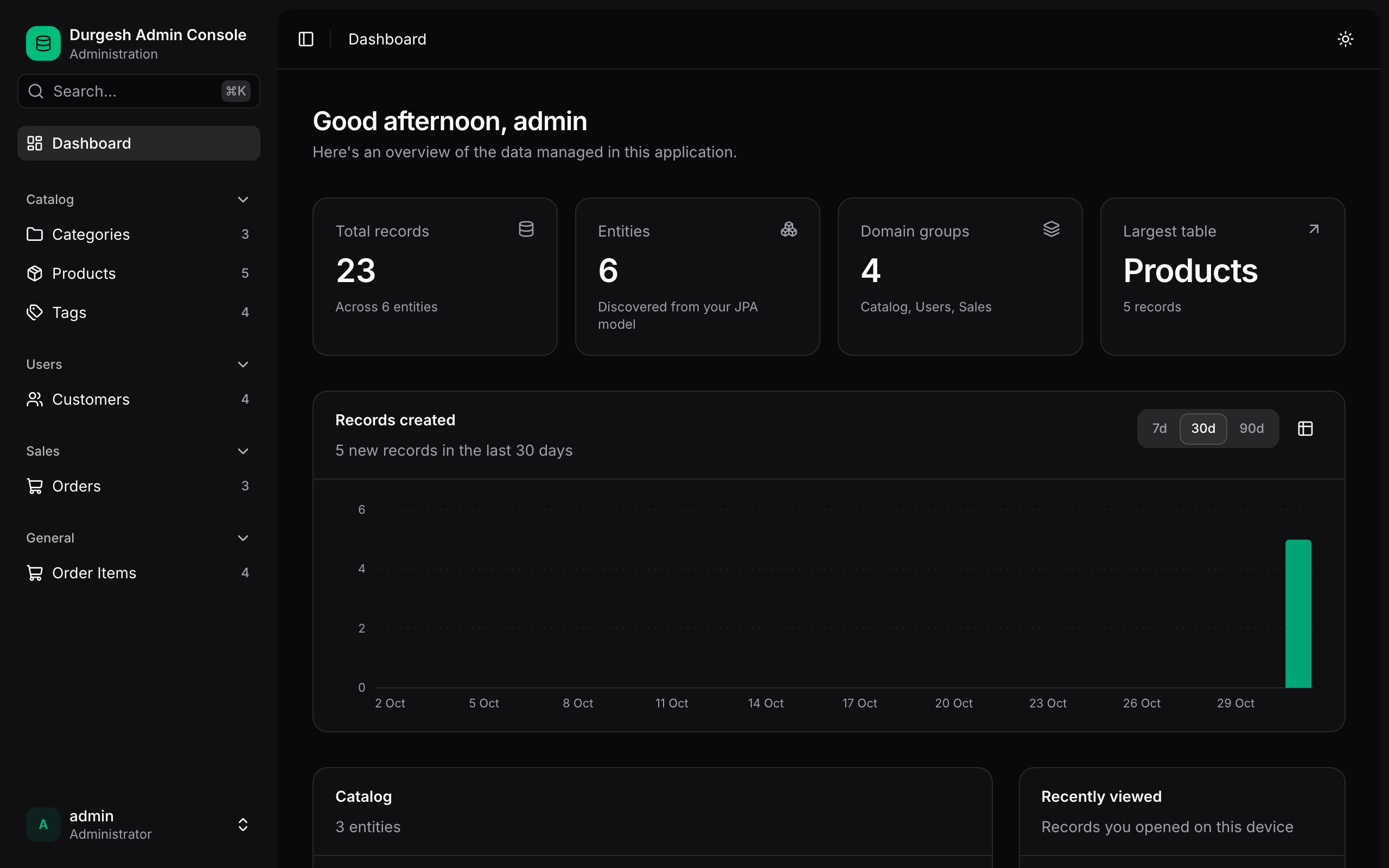The width and height of the screenshot is (1389, 868).
Task: Collapse the General section chevron
Action: pos(243,538)
